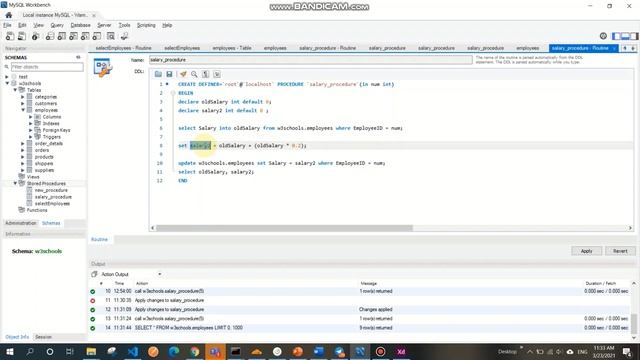
Task: Collapse the w3schools schema
Action: tap(7, 83)
